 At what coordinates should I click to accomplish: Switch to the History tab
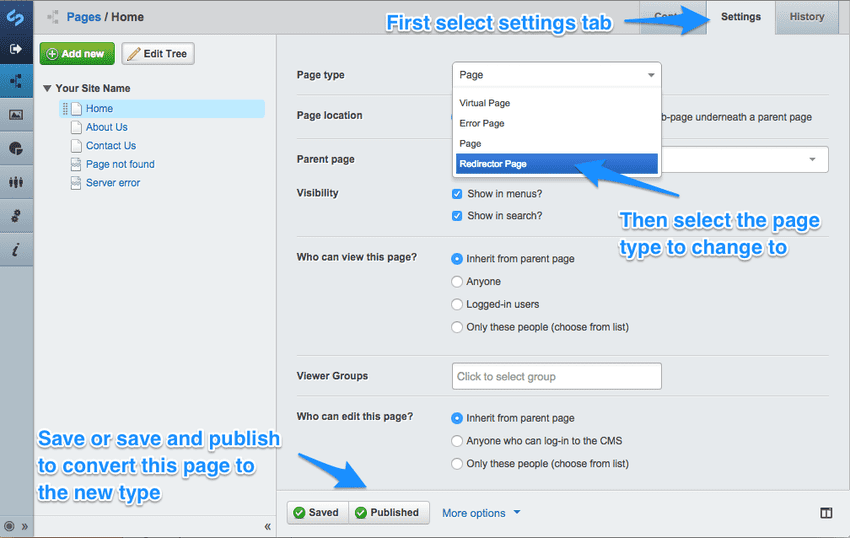(x=807, y=17)
